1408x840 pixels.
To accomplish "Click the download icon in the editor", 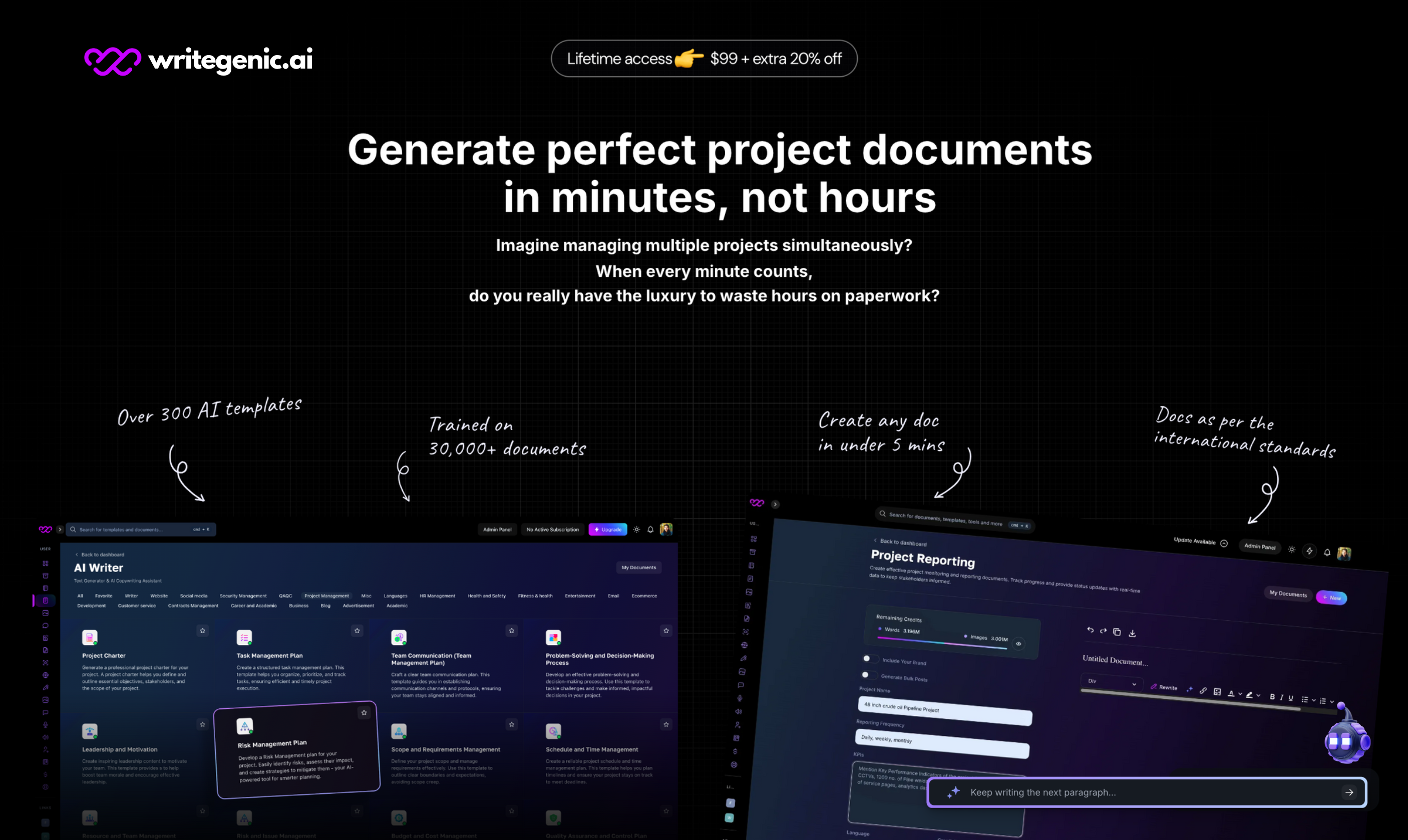I will click(1132, 633).
